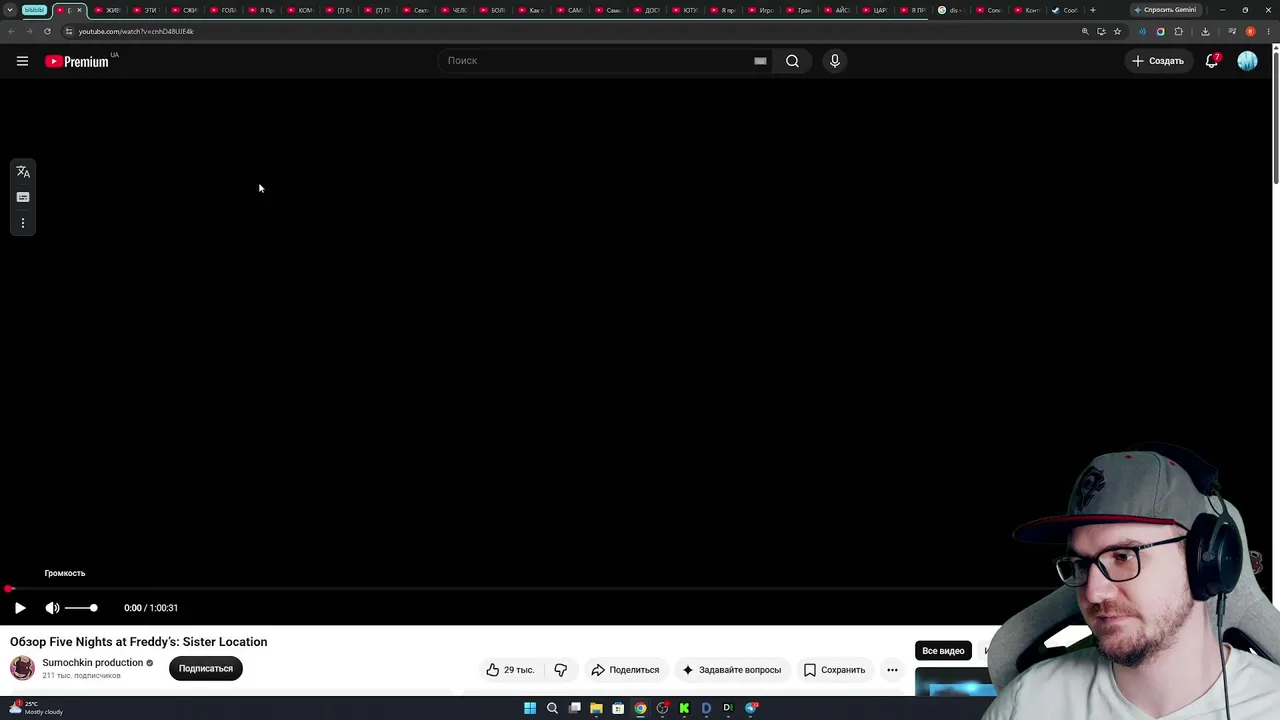1280x720 pixels.
Task: Switch to the ЧЕЛК tab
Action: pos(454,10)
